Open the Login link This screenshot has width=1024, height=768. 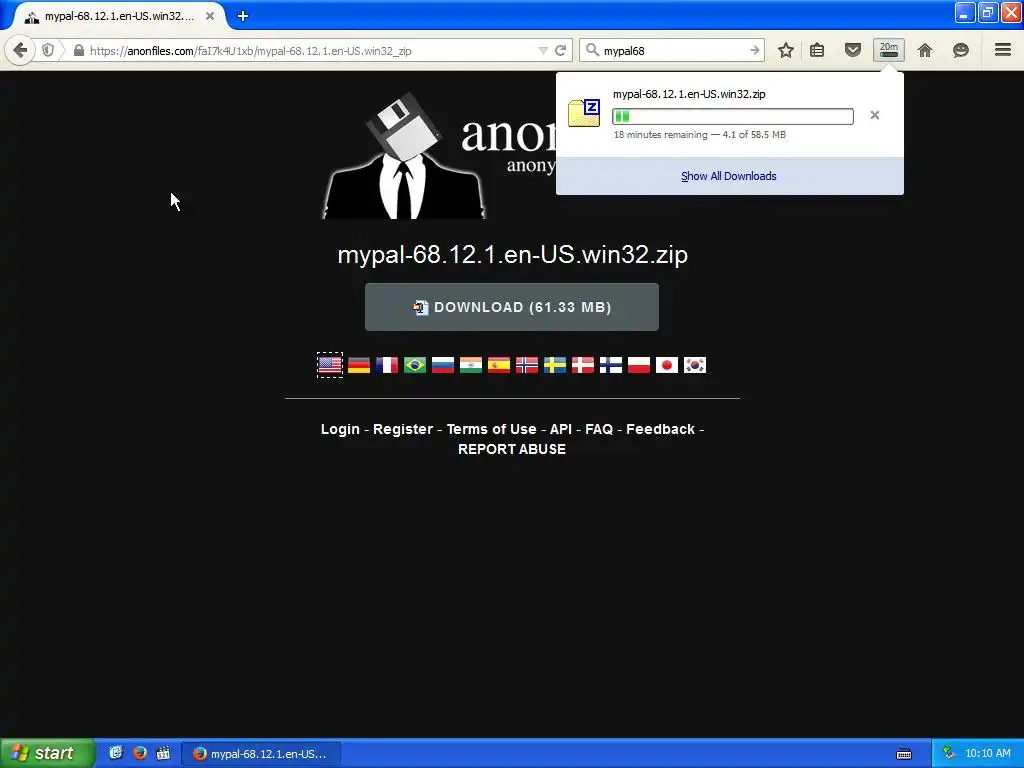[340, 429]
